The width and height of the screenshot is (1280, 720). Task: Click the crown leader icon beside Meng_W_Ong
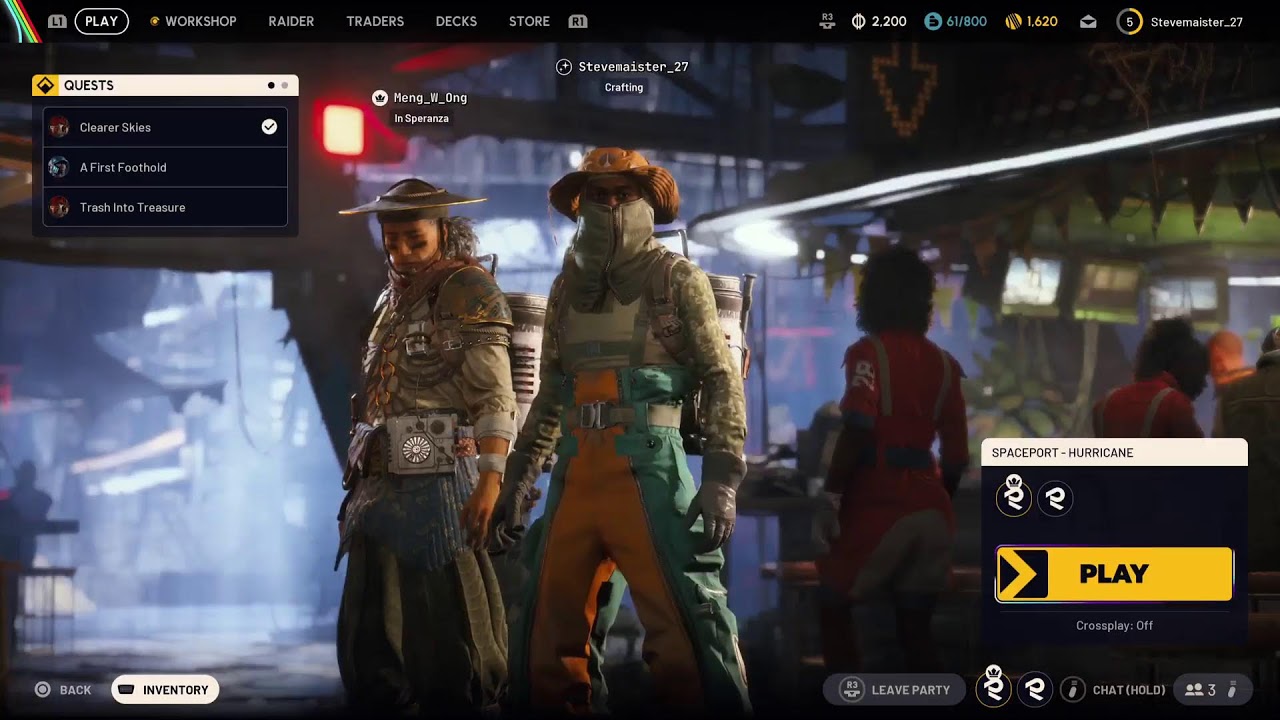[x=380, y=98]
